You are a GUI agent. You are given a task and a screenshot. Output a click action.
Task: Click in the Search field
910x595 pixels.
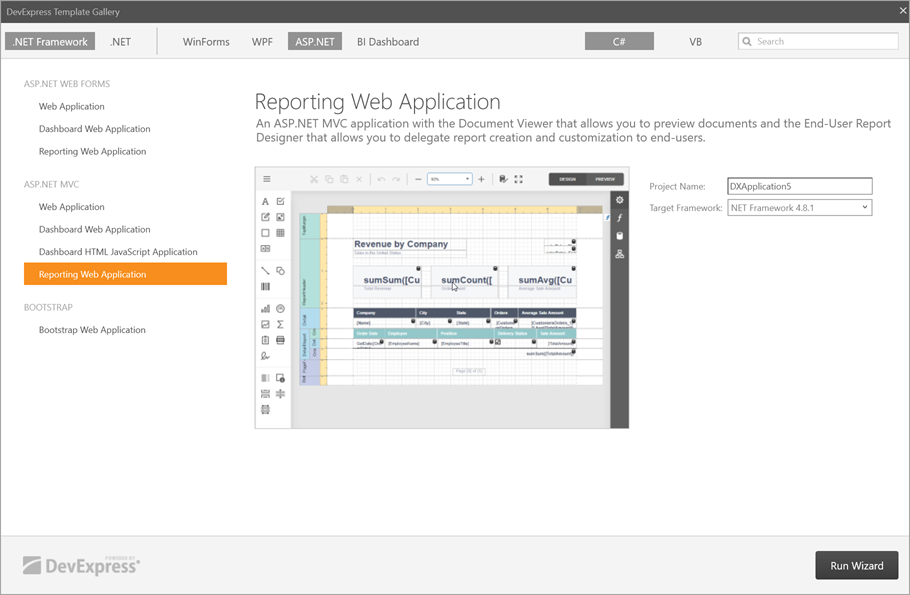818,41
